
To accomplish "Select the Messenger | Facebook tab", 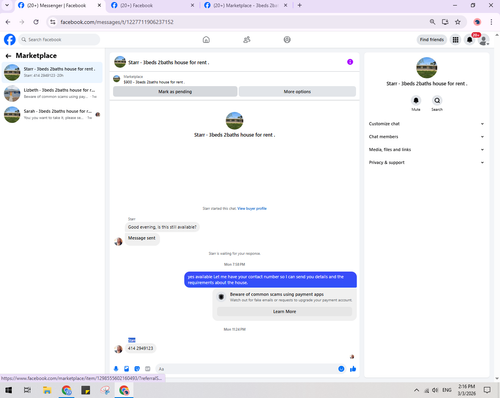I will click(x=60, y=6).
